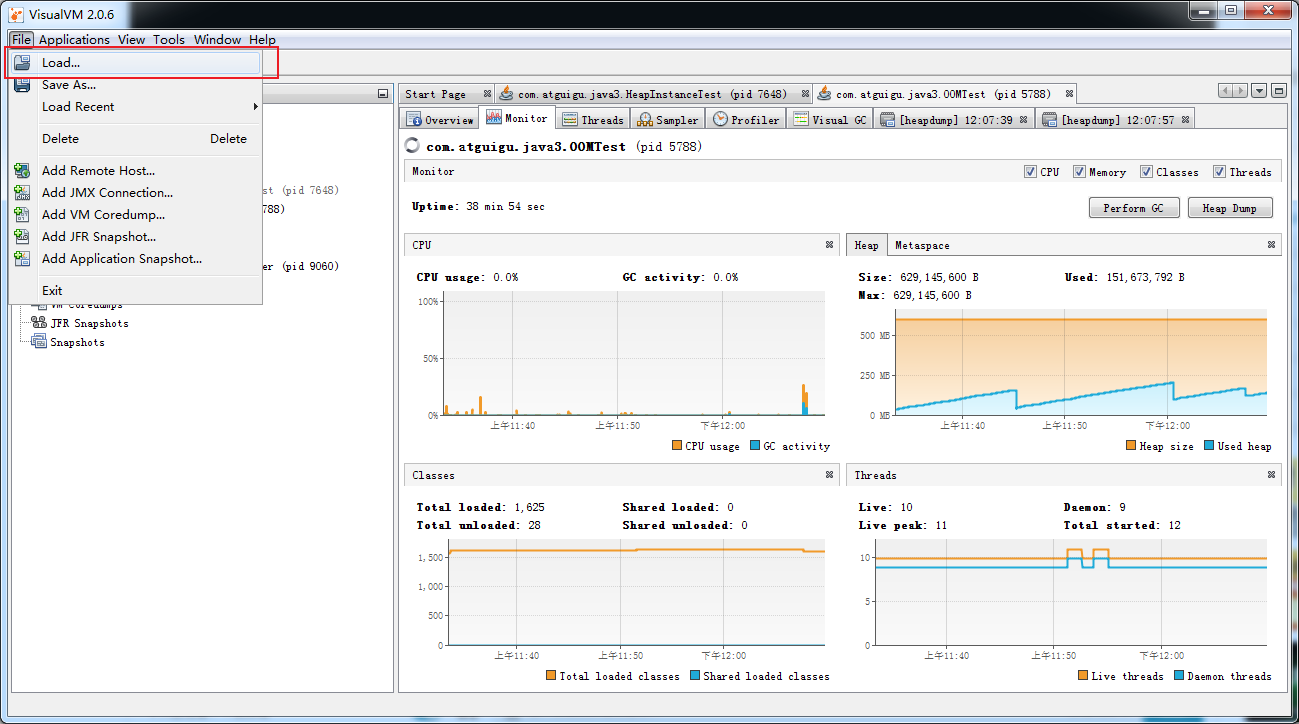1299x724 pixels.
Task: Click the Add Remote Host icon
Action: pyautogui.click(x=22, y=171)
